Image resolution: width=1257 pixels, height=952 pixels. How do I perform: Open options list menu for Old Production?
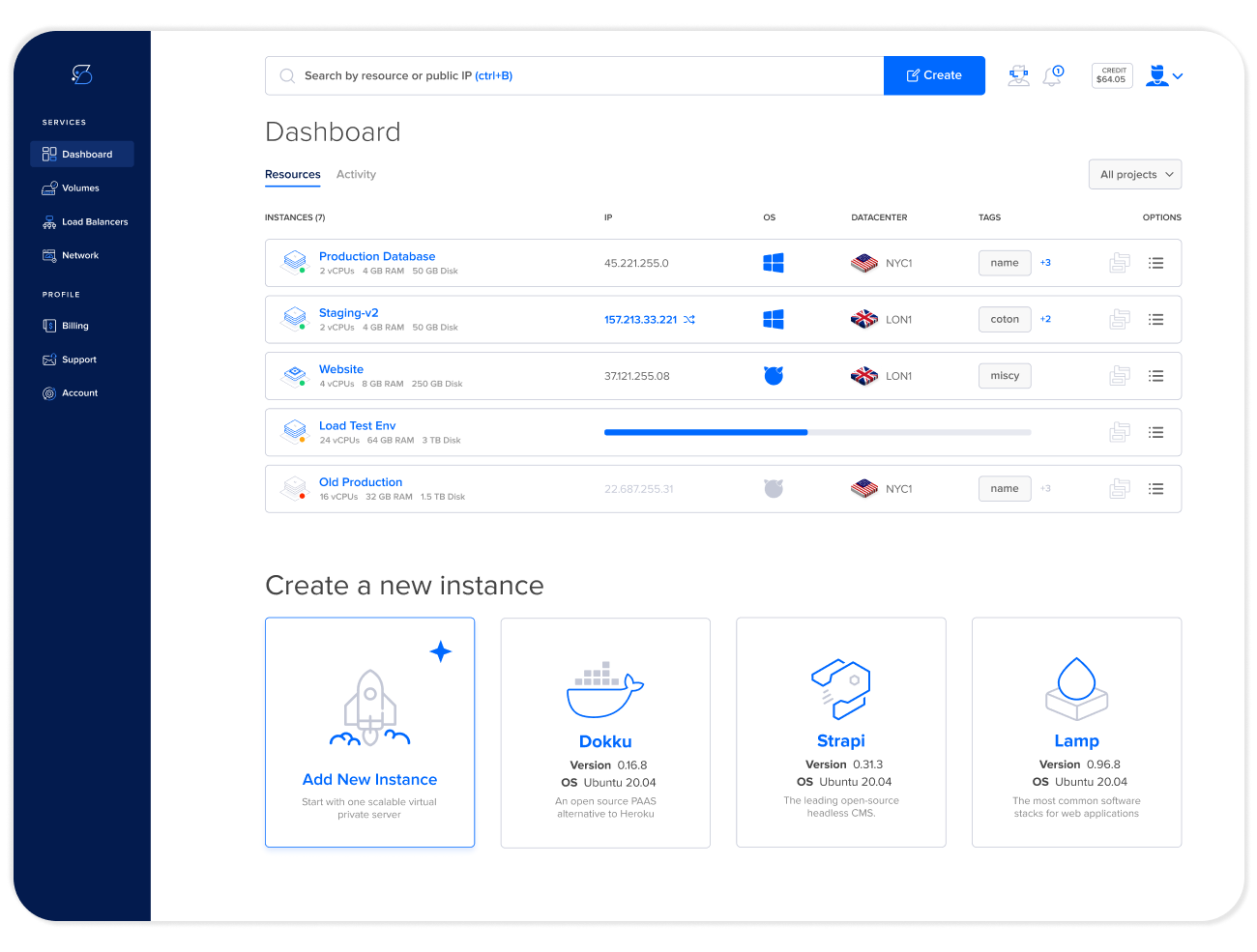pos(1155,489)
